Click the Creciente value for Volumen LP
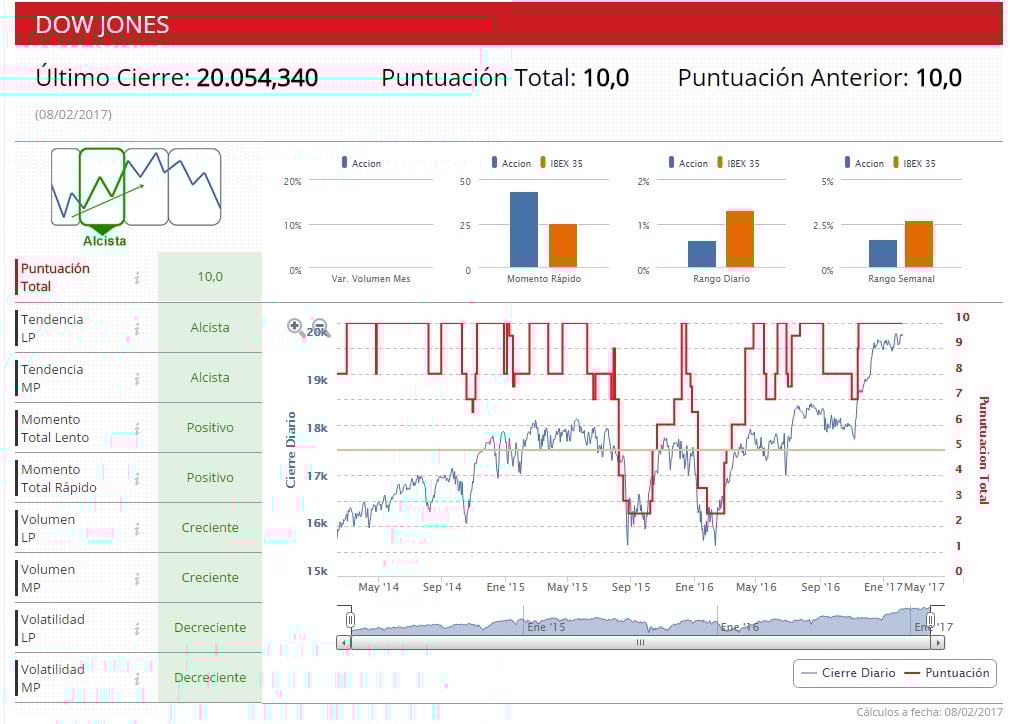 point(210,528)
